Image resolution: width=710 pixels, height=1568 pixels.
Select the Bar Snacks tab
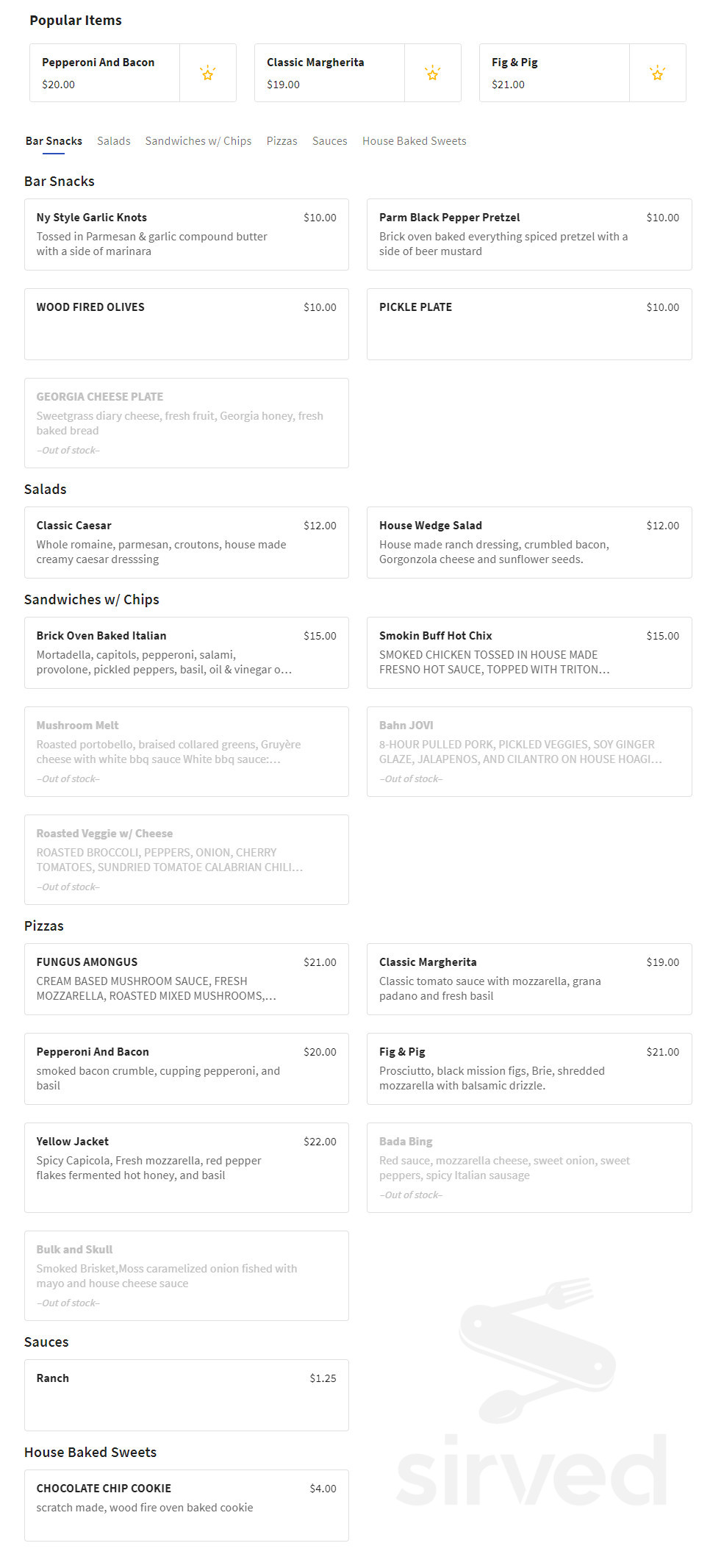pos(53,140)
